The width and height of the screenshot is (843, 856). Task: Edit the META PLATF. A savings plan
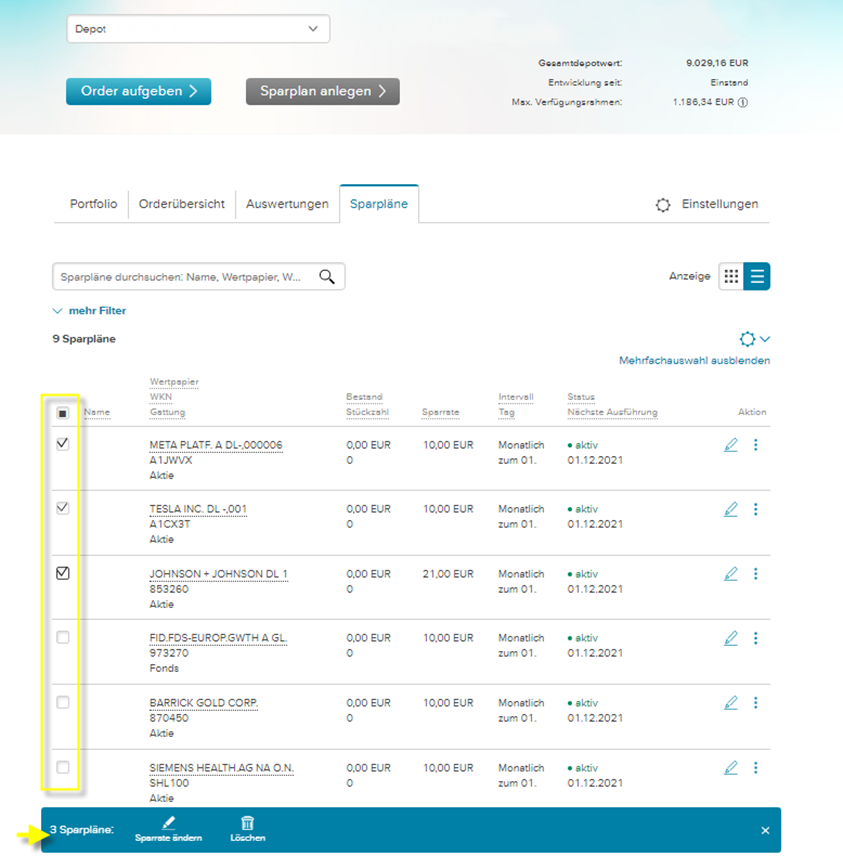(731, 445)
